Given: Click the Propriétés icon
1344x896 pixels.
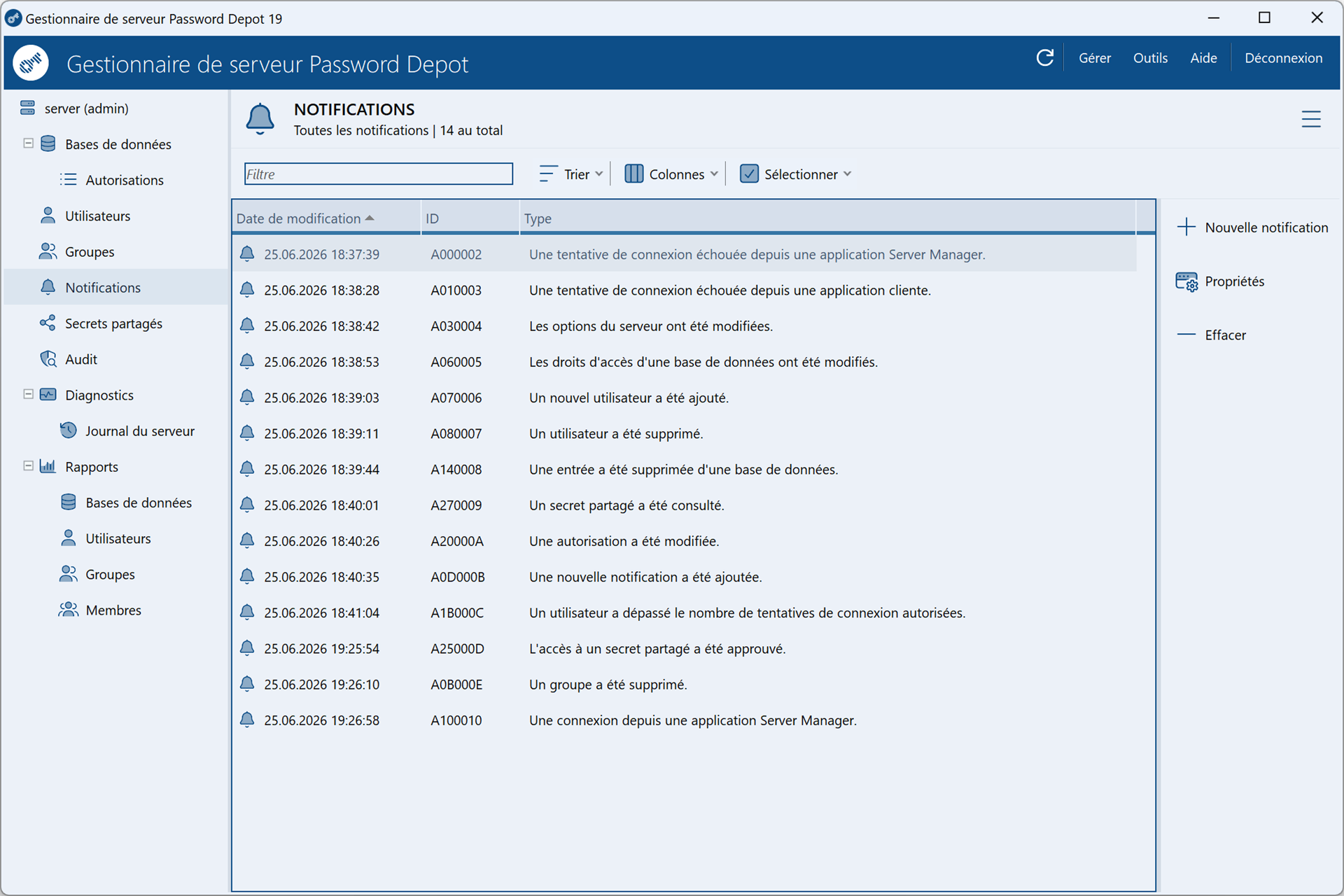Looking at the screenshot, I should click(1186, 281).
